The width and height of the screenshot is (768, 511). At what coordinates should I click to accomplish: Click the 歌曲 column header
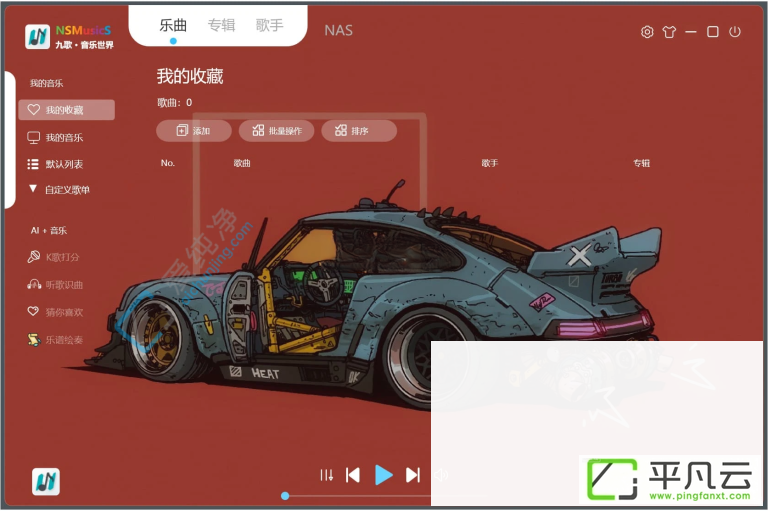(x=242, y=163)
